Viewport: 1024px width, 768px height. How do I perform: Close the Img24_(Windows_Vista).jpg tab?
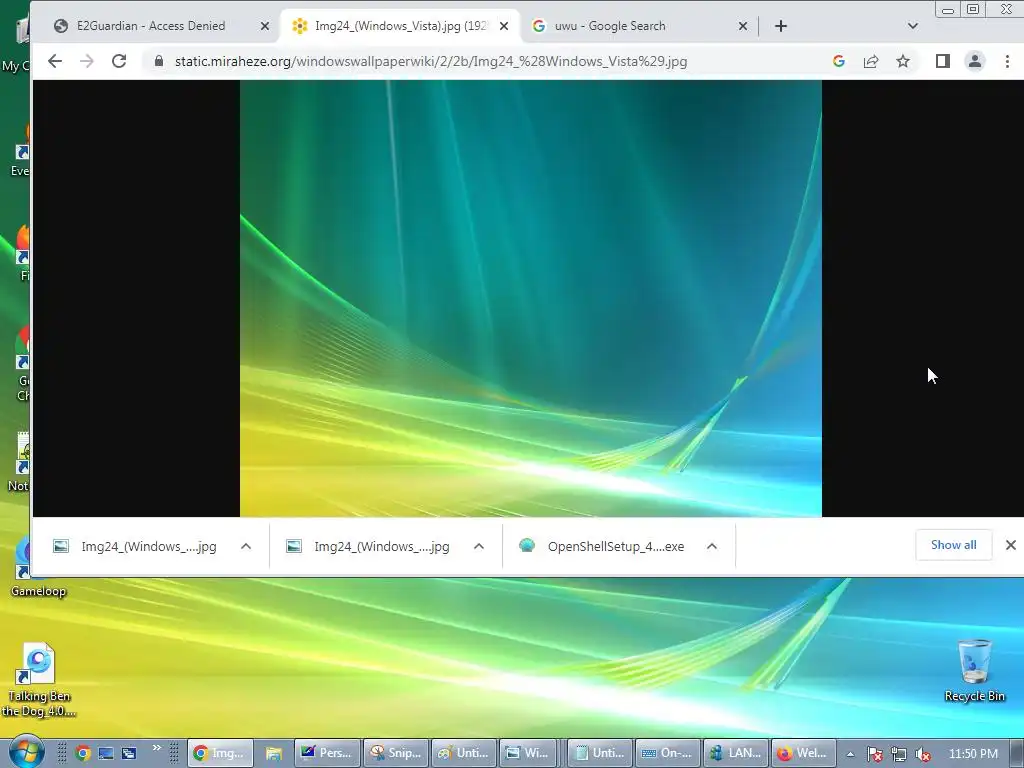(504, 26)
